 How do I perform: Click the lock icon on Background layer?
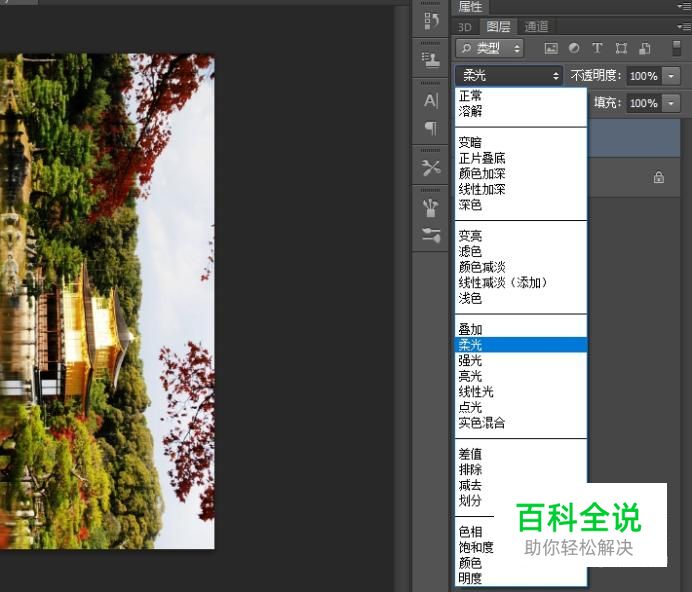(658, 177)
